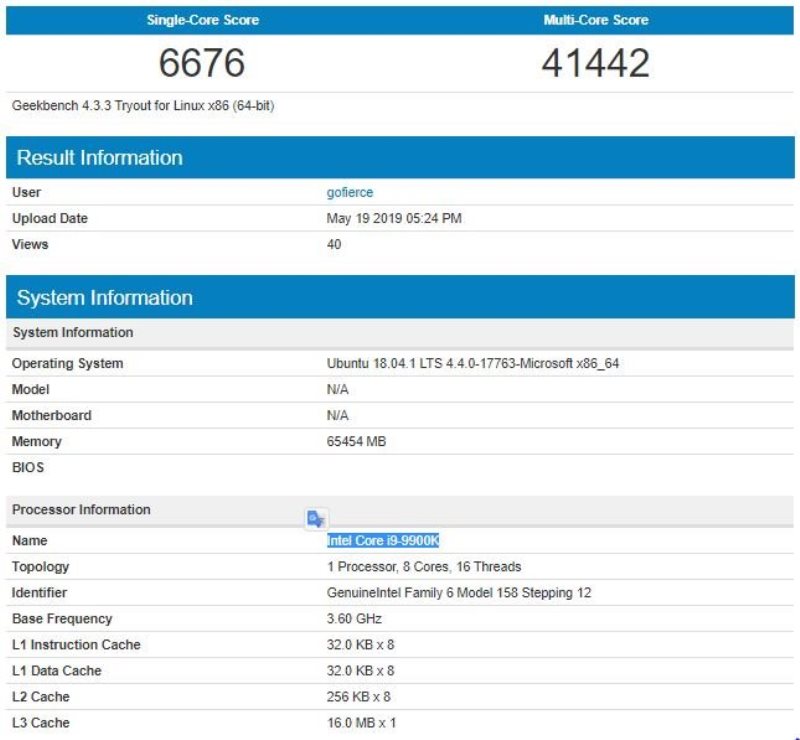The height and width of the screenshot is (740, 800).
Task: Click the Single-Core Score header bar
Action: [x=202, y=20]
